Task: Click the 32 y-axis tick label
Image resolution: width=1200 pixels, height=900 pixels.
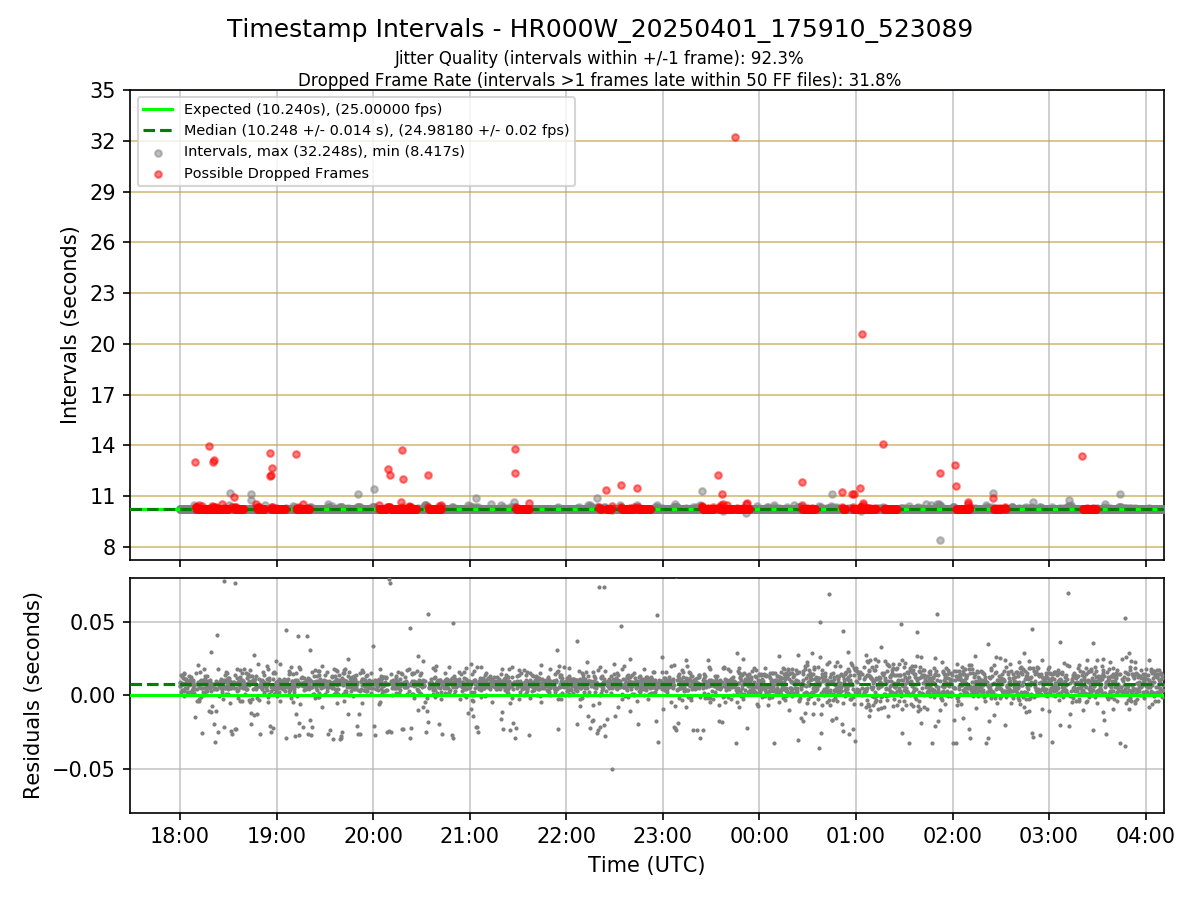Action: coord(103,141)
